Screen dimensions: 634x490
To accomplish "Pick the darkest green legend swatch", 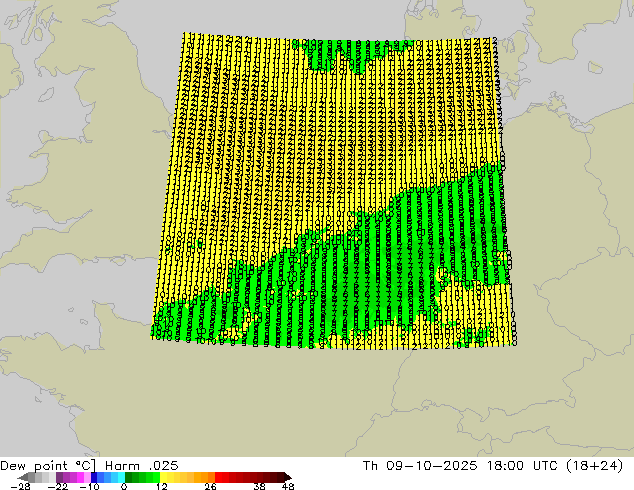I will (x=129, y=477).
